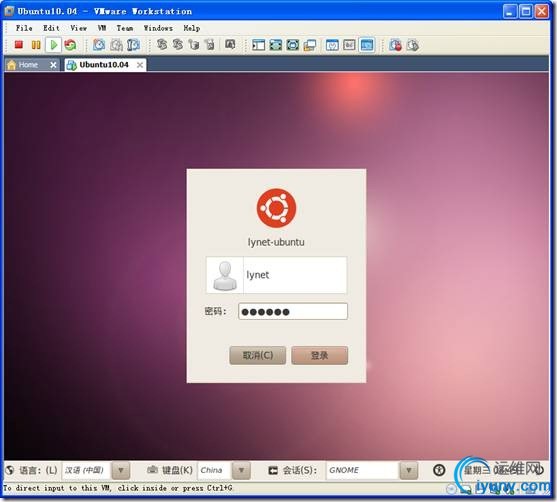557x502 pixels.
Task: Suspend the VM with the pause icon
Action: coord(36,45)
